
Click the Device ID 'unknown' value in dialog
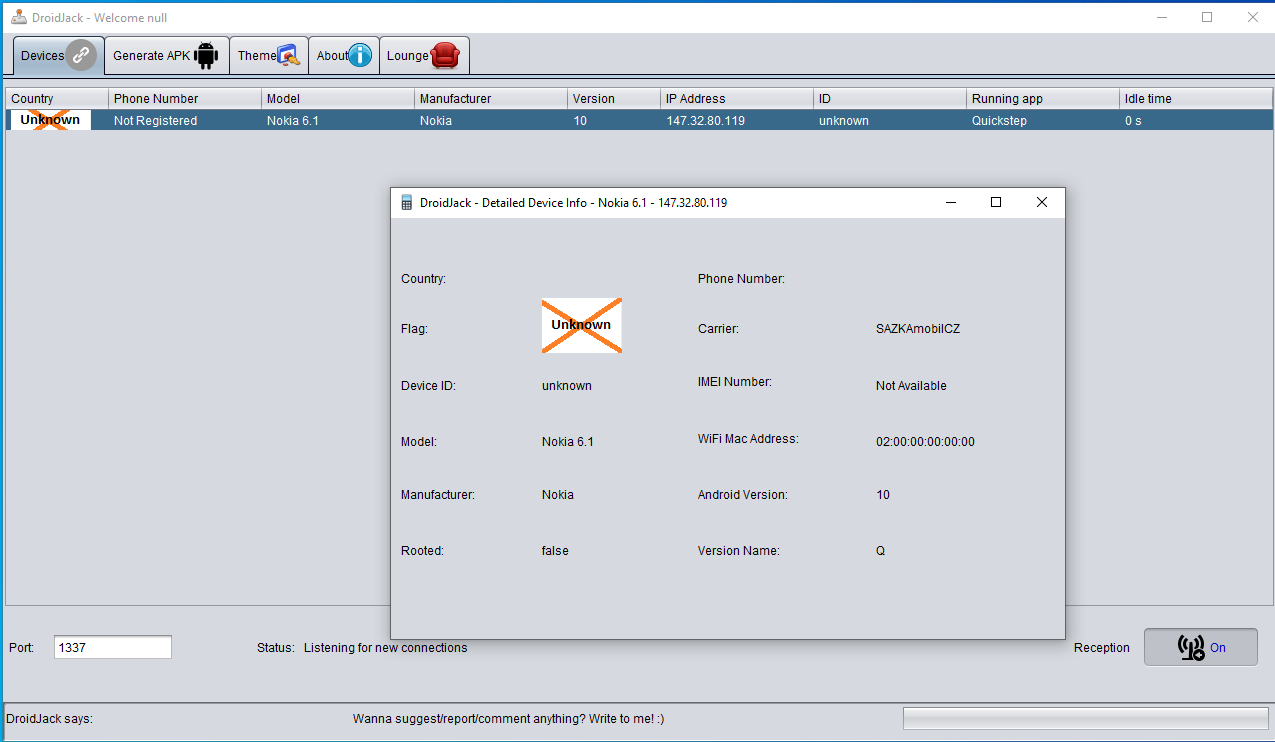567,385
